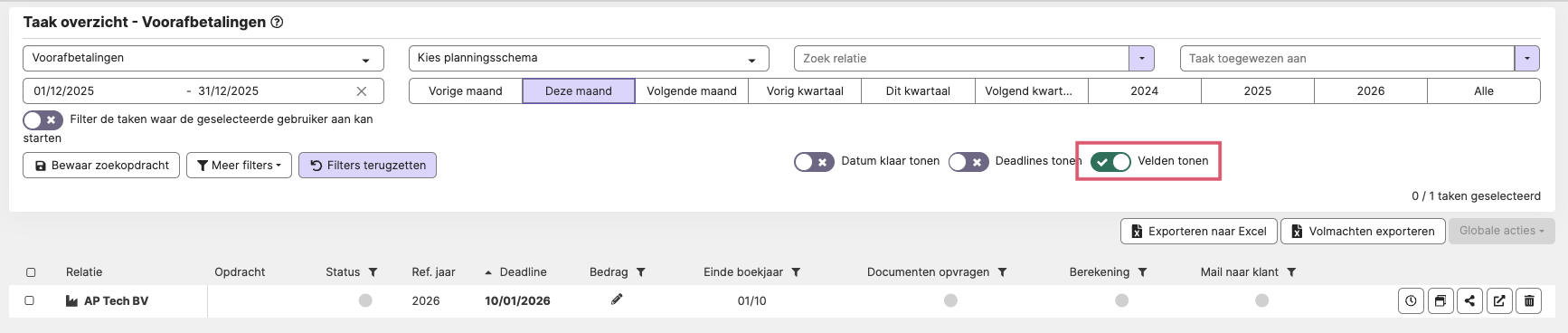Enable Deadlines tonen switch
The image size is (1568, 333).
[x=968, y=162]
